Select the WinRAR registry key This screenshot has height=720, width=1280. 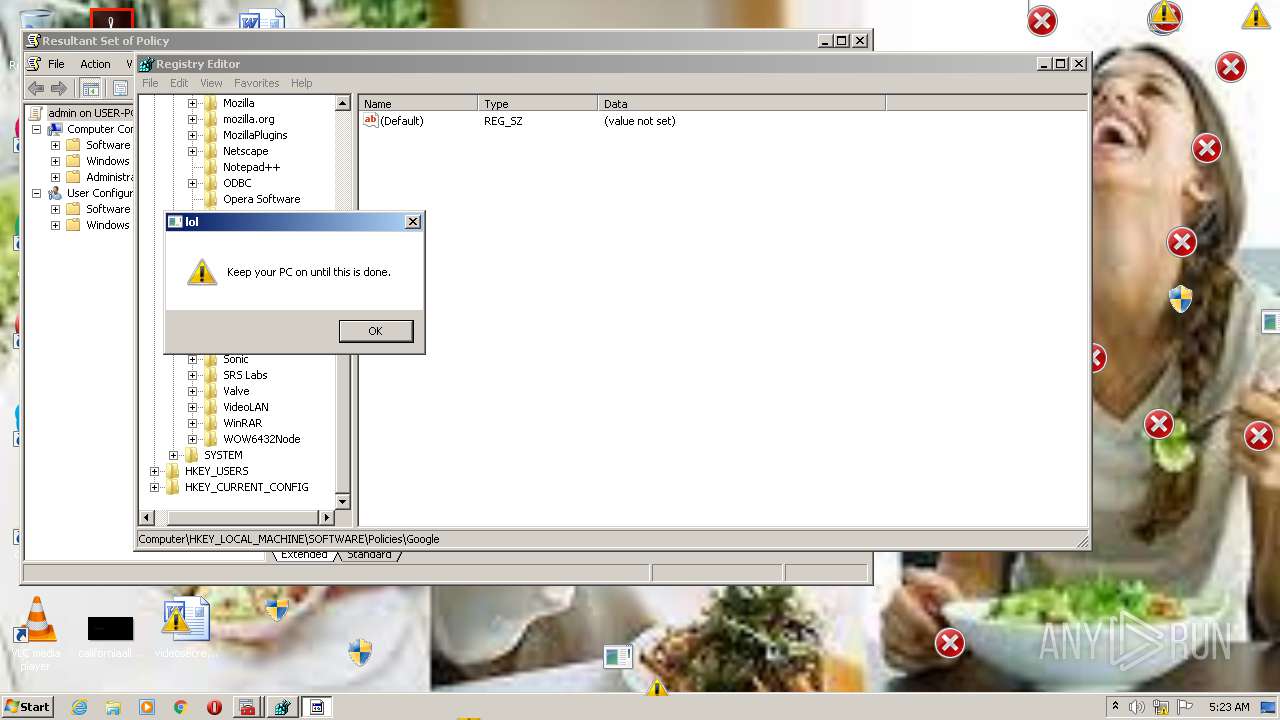[242, 423]
